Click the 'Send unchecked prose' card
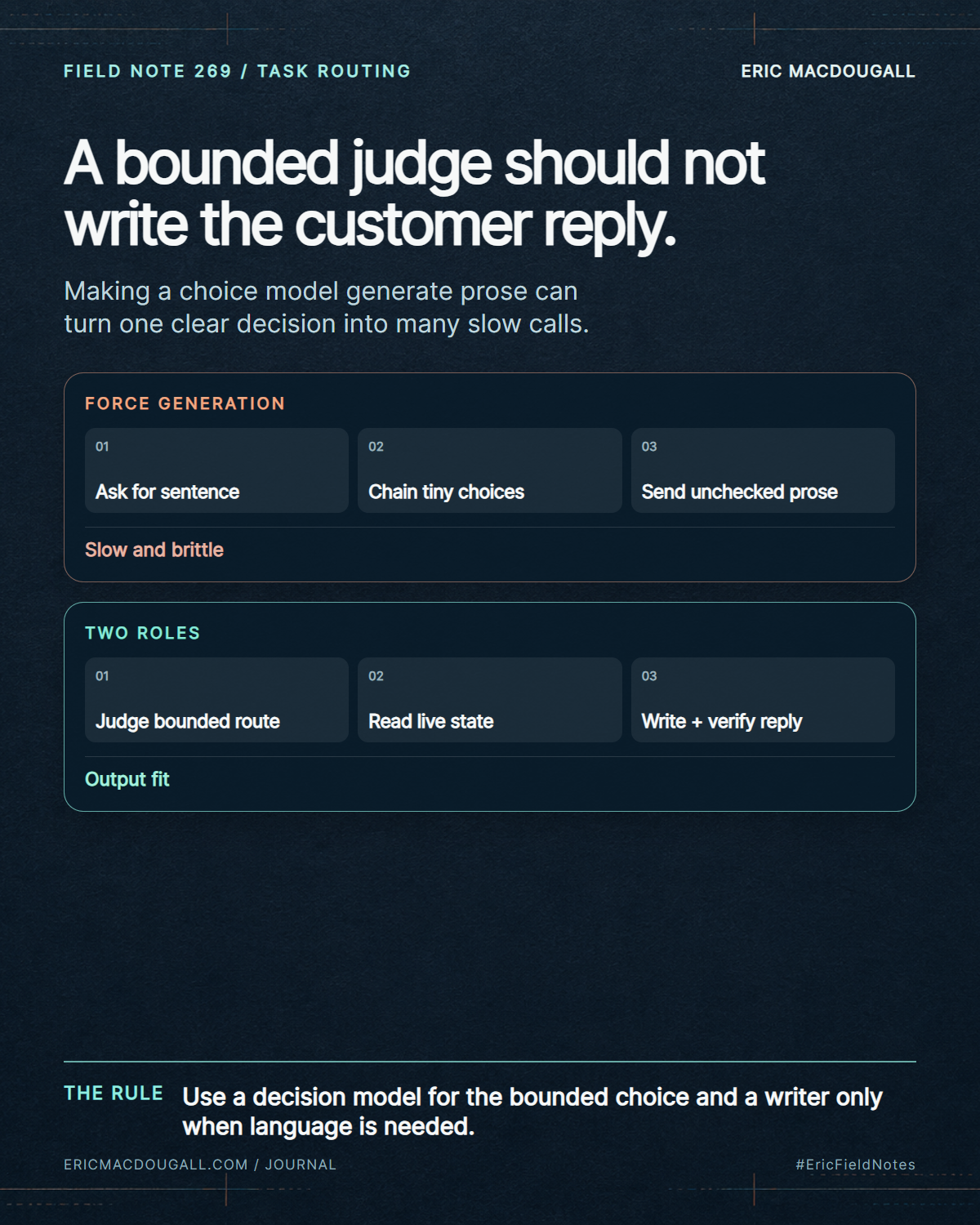980x1225 pixels. (763, 470)
